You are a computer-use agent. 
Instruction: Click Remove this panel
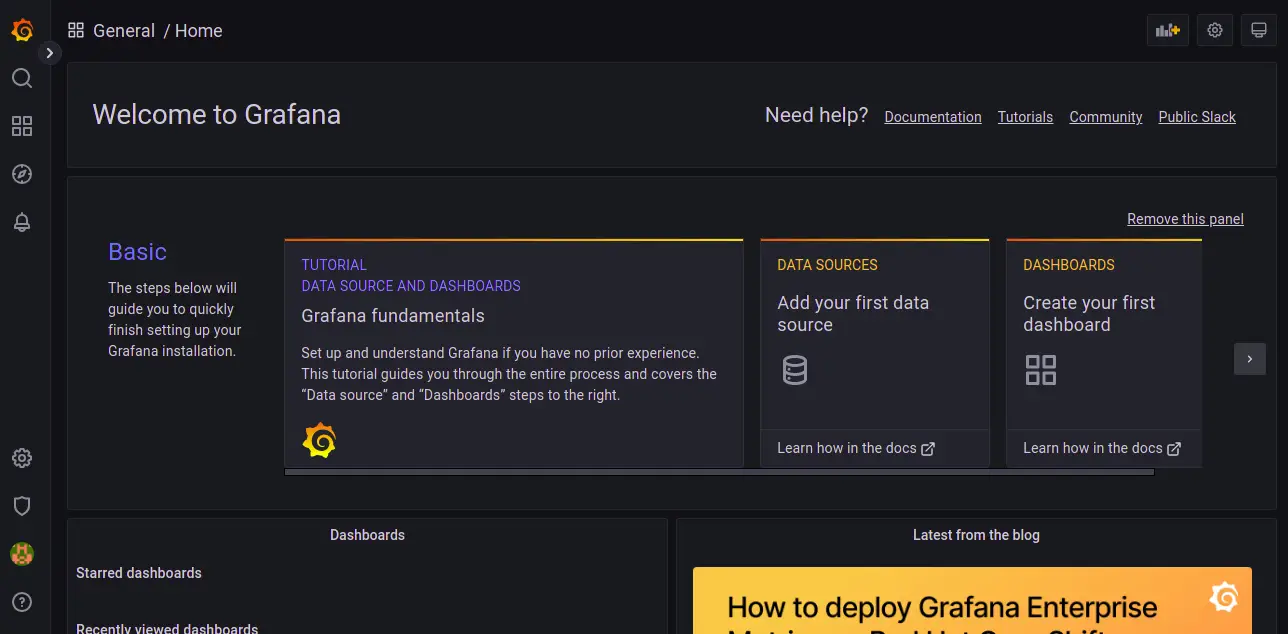1185,219
